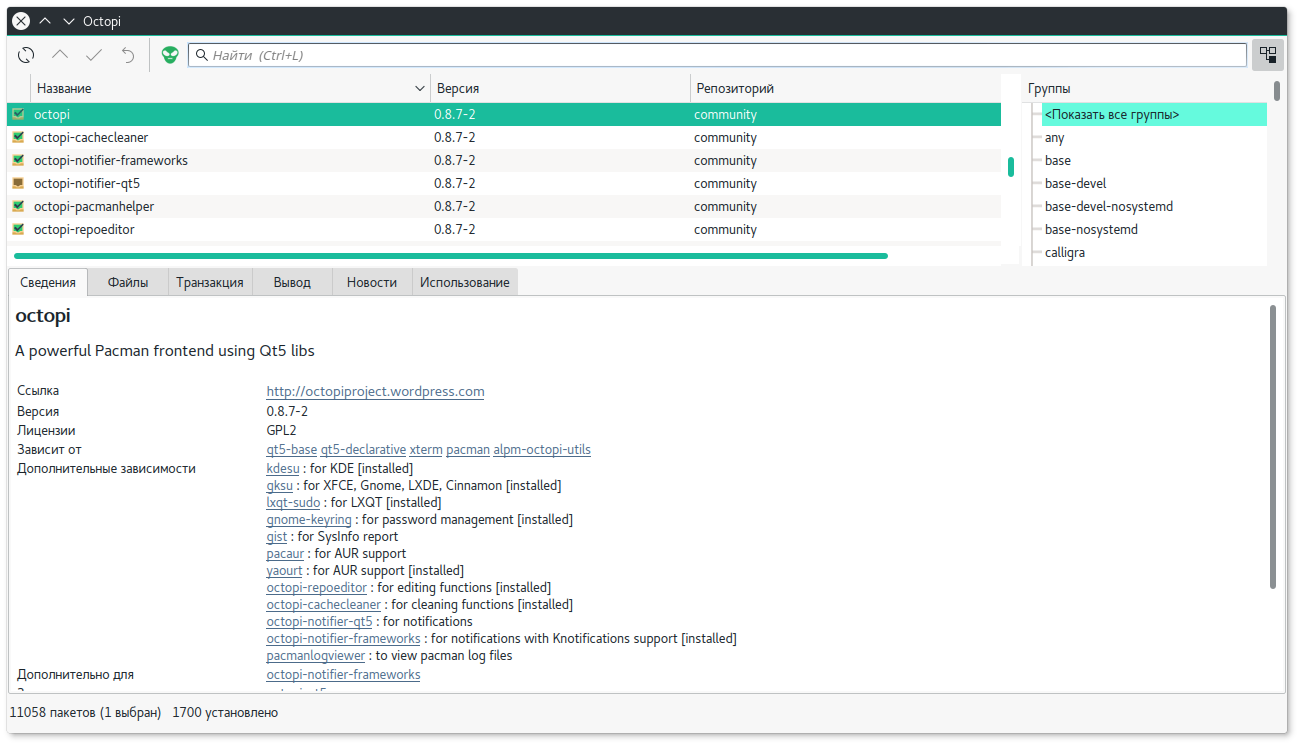Screen dimensions: 1300x746
Task: Click the status icon of octopi-notifier-qt5
Action: [18, 184]
